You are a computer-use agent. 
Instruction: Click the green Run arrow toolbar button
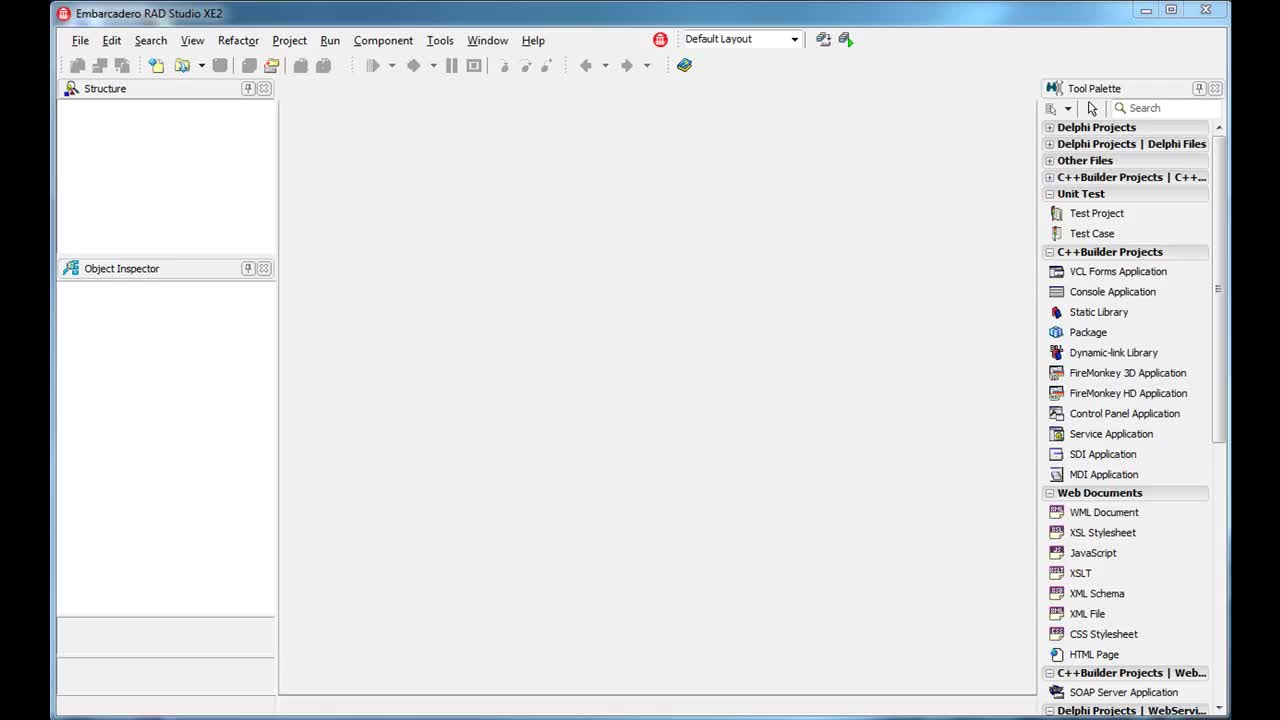[x=373, y=65]
